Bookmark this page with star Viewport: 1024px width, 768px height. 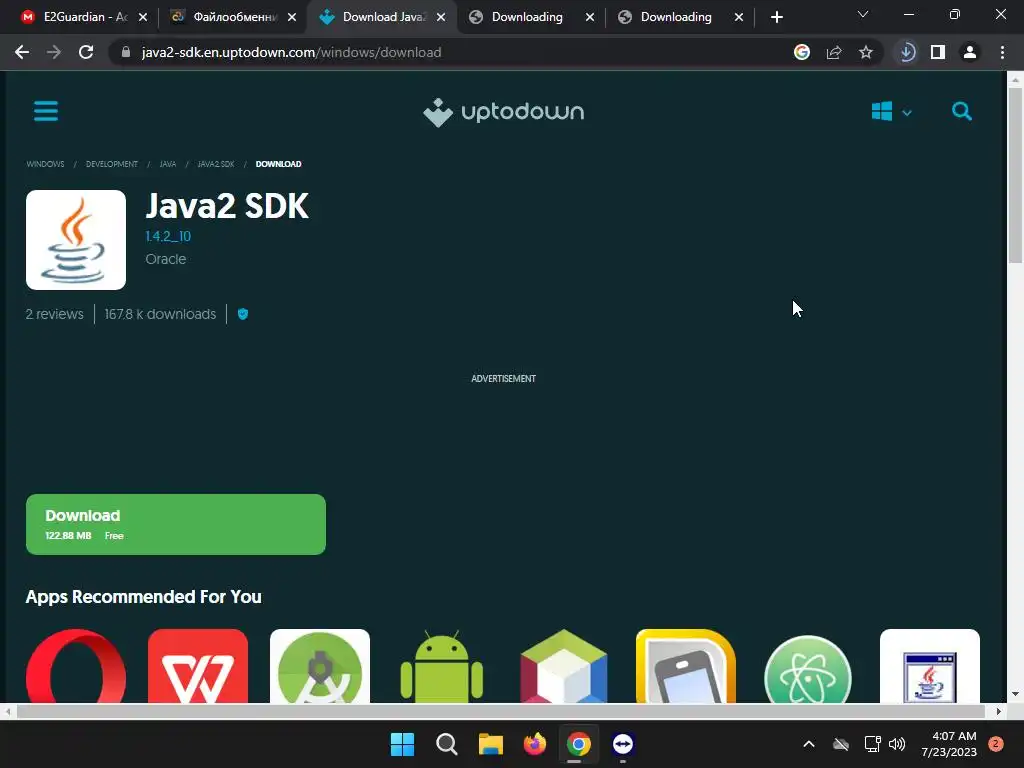[866, 52]
